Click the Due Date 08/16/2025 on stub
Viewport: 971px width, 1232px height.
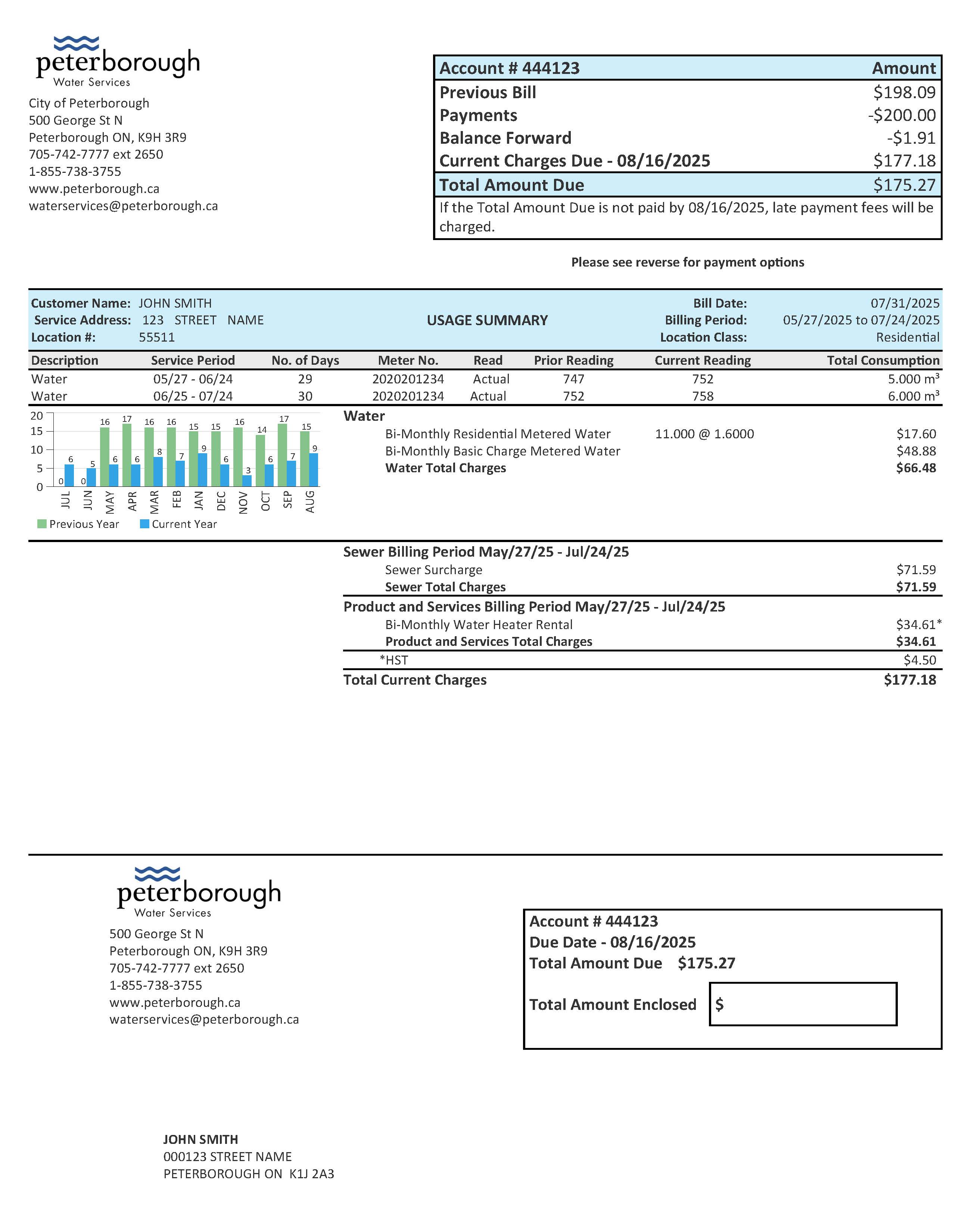coord(612,942)
